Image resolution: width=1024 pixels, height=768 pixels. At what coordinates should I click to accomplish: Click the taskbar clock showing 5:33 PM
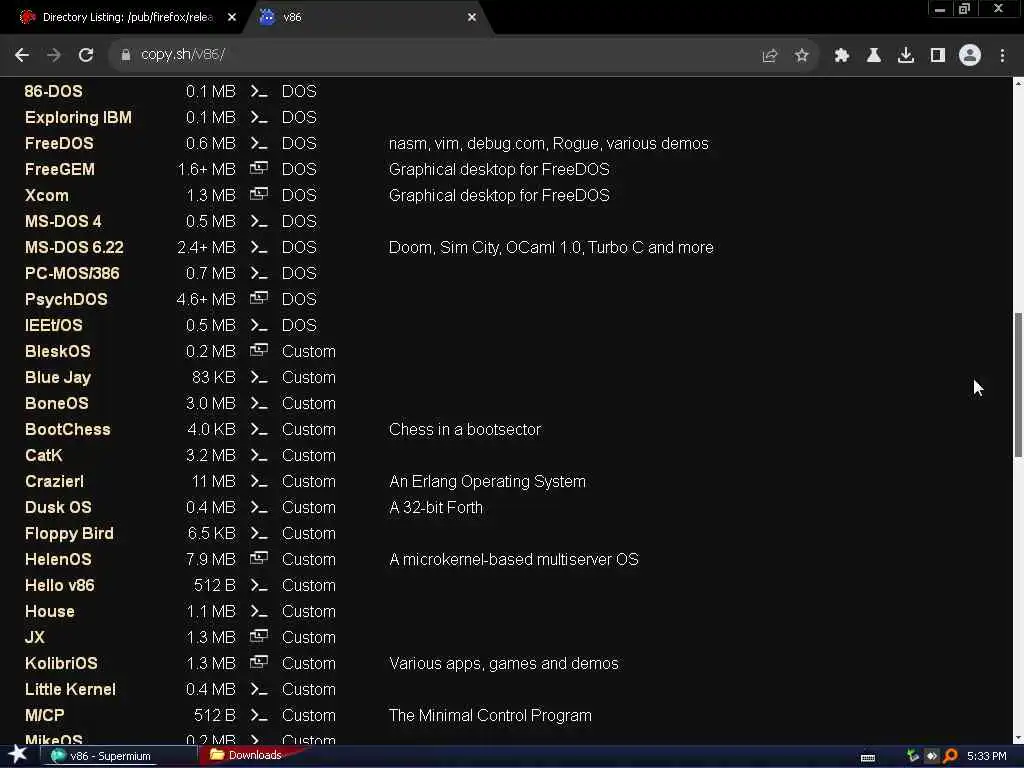click(x=986, y=756)
